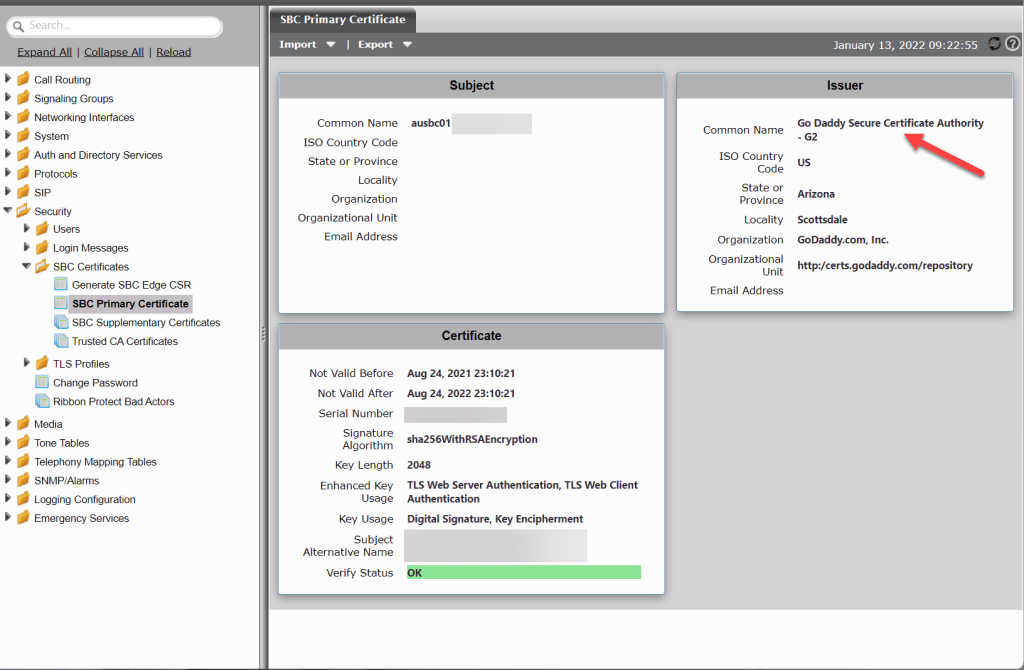1024x670 pixels.
Task: Click the Reload link
Action: [173, 52]
